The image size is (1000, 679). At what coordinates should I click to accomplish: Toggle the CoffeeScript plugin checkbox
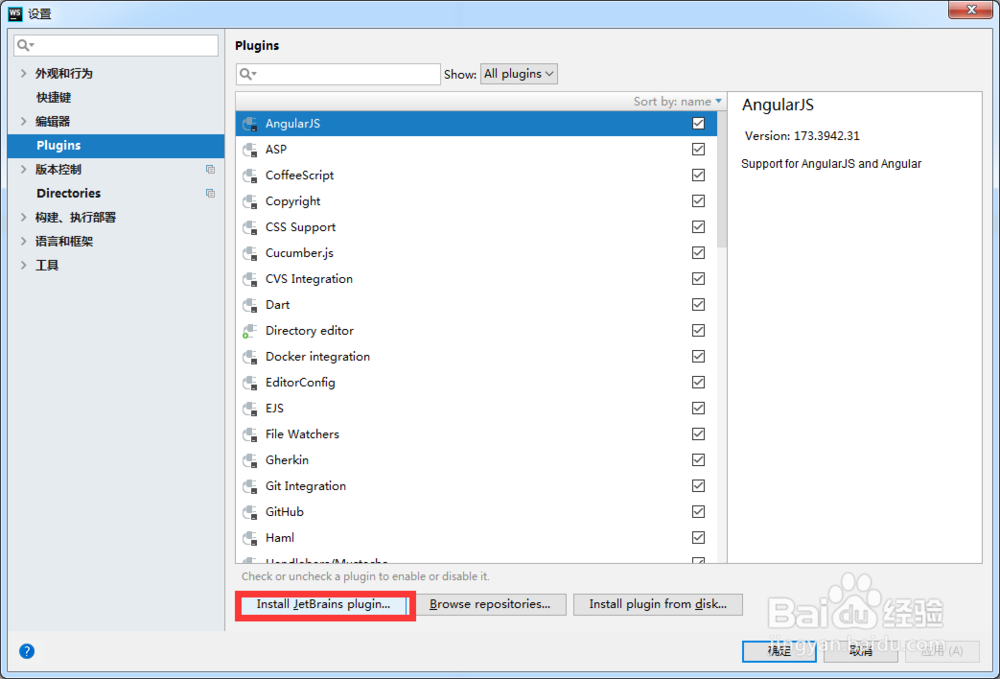[698, 175]
